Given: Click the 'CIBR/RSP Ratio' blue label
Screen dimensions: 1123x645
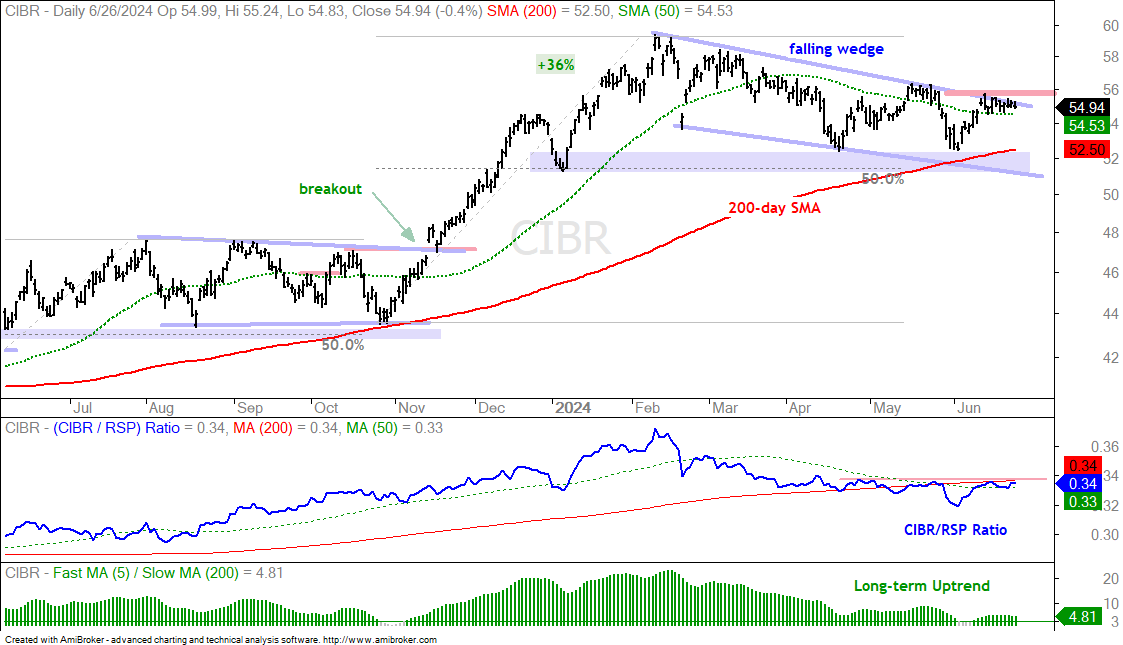Looking at the screenshot, I should [x=955, y=530].
